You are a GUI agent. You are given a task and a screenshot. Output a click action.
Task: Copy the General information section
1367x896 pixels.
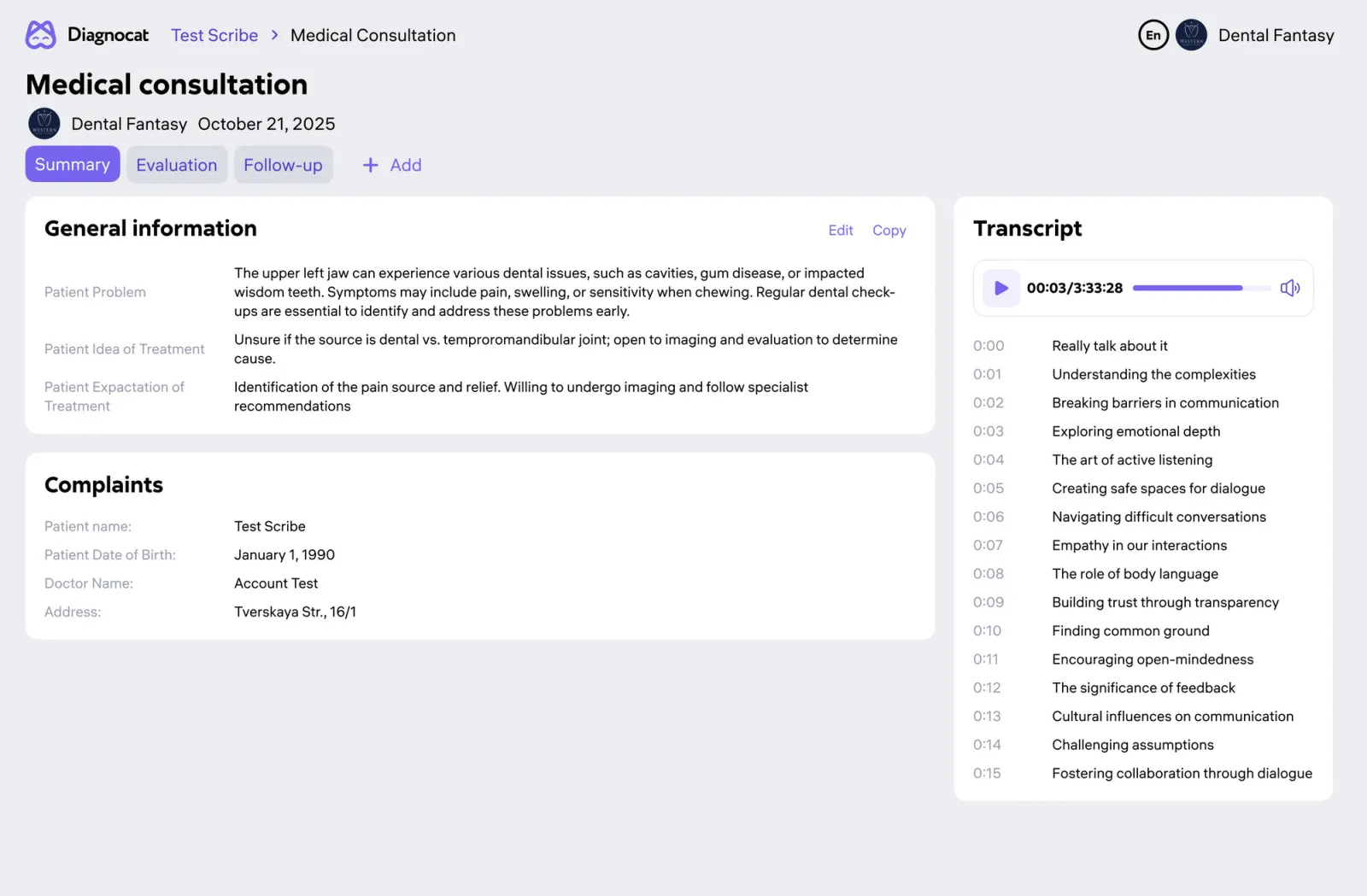click(x=889, y=230)
